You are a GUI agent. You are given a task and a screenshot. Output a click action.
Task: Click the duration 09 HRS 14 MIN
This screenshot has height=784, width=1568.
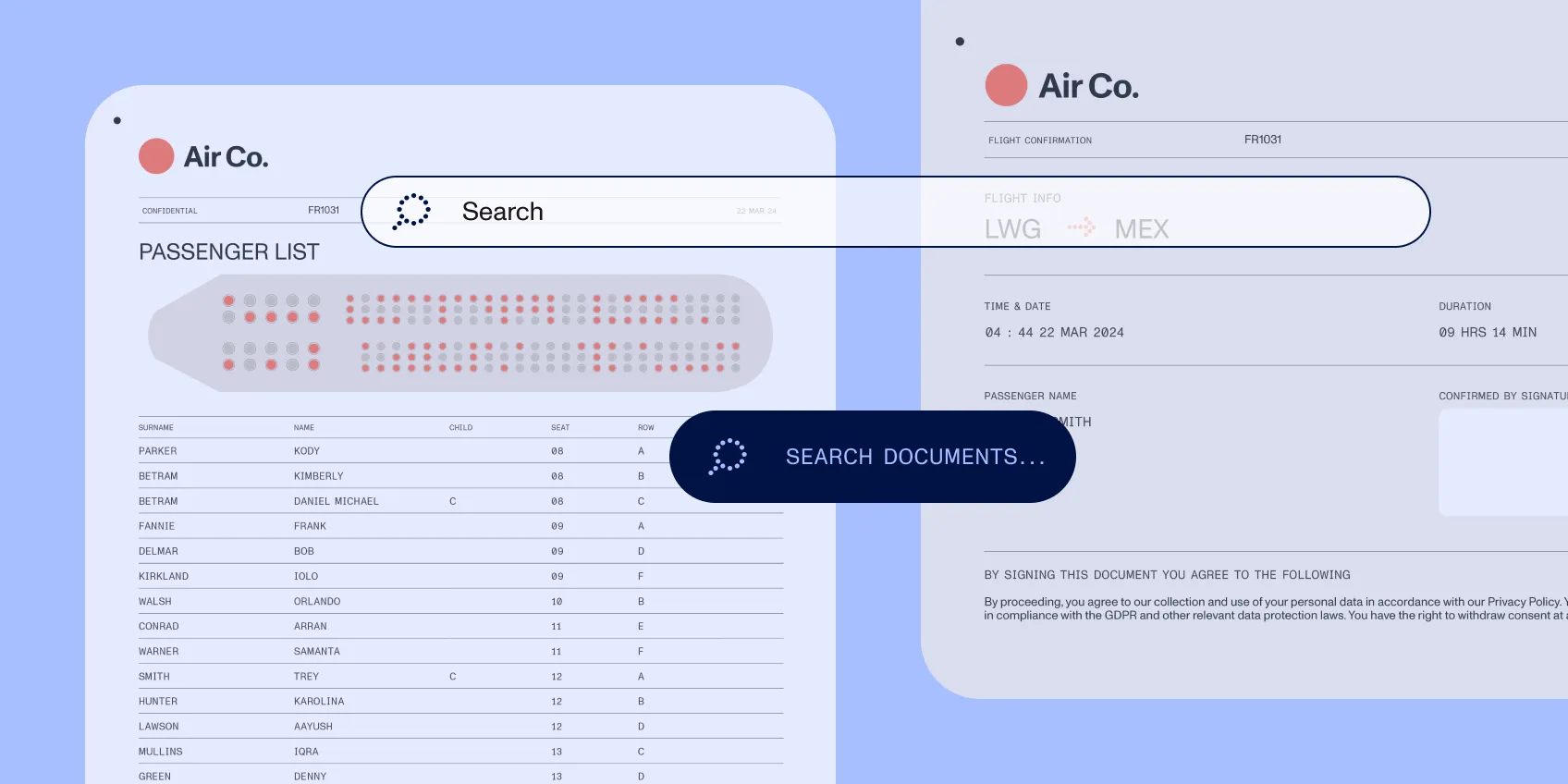coord(1488,333)
